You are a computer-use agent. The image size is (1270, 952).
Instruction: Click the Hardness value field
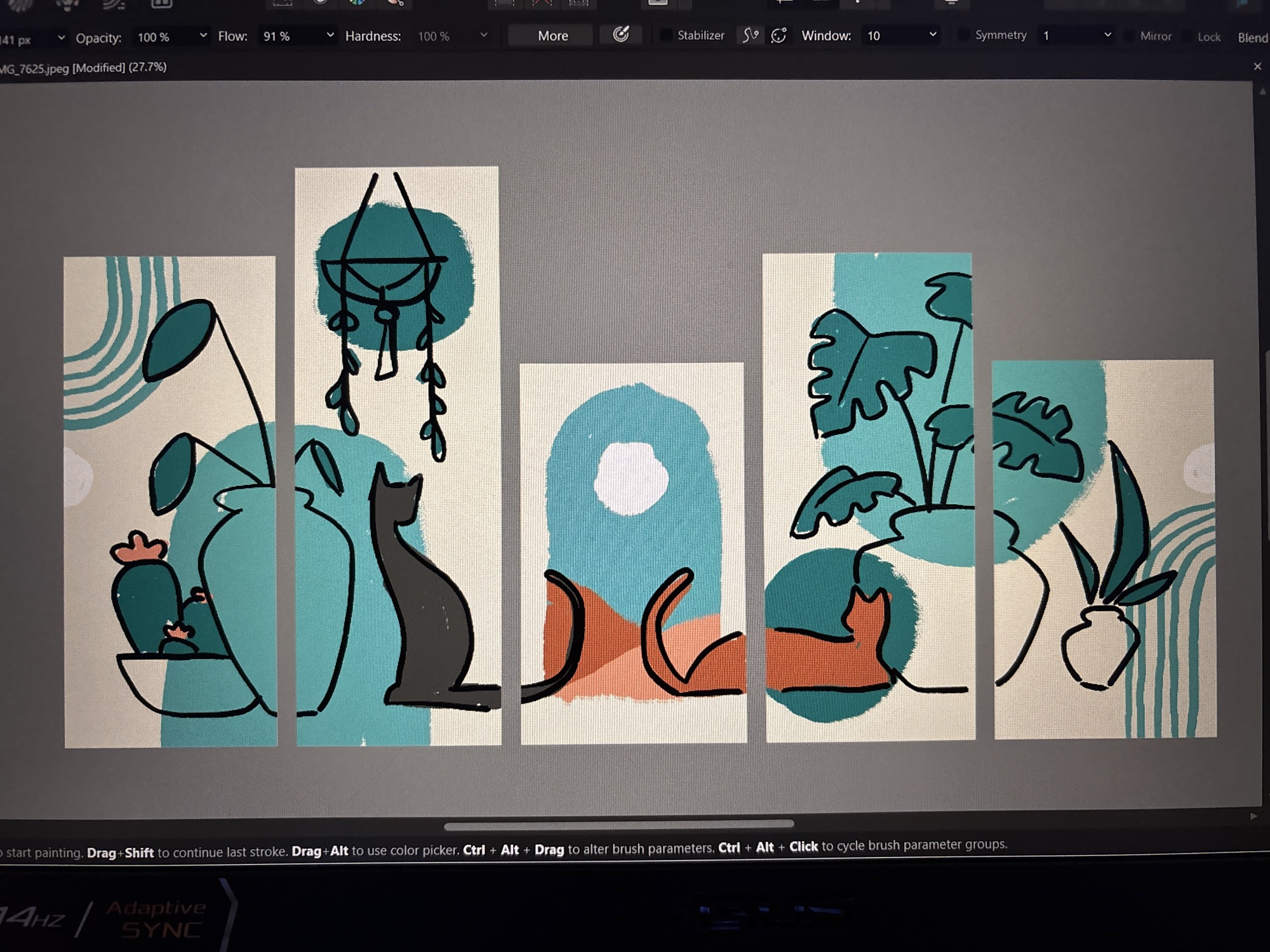point(434,37)
